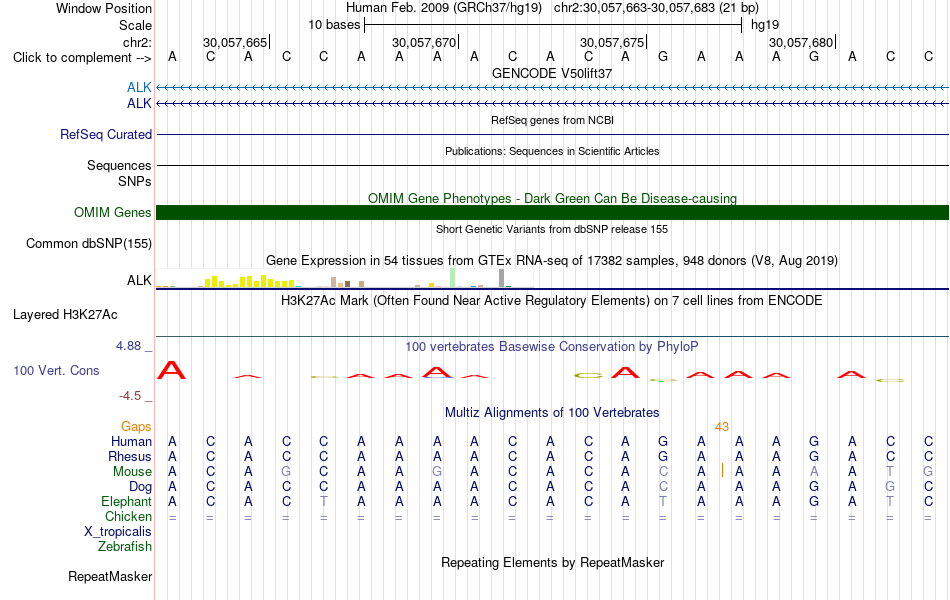Select the light-blue ALK GENCODE label
The image size is (950, 600).
139,88
